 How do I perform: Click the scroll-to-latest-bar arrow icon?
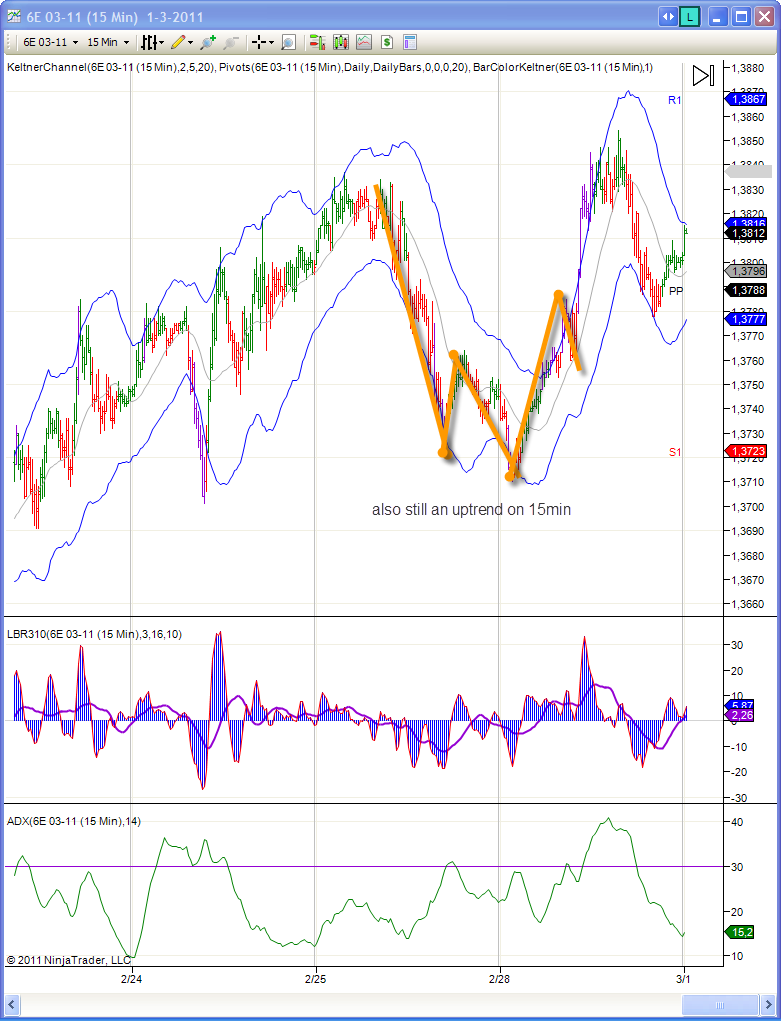[703, 76]
